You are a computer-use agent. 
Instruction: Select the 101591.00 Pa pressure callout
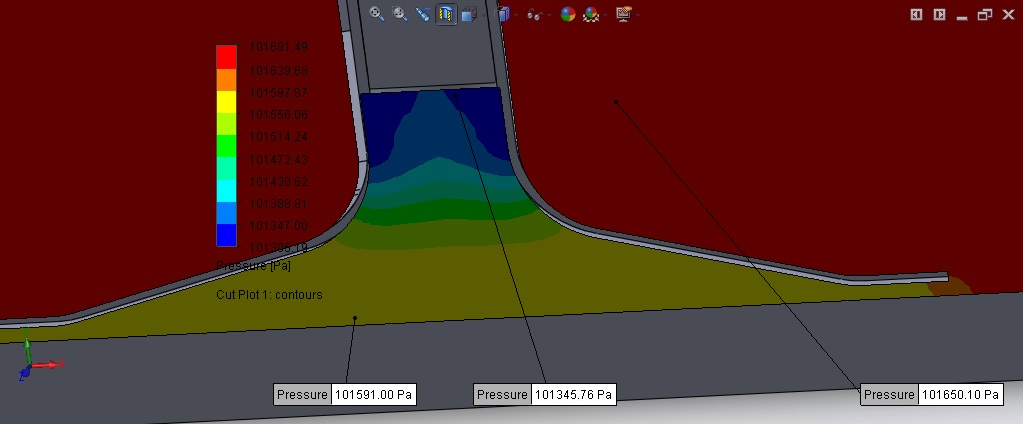tap(344, 395)
